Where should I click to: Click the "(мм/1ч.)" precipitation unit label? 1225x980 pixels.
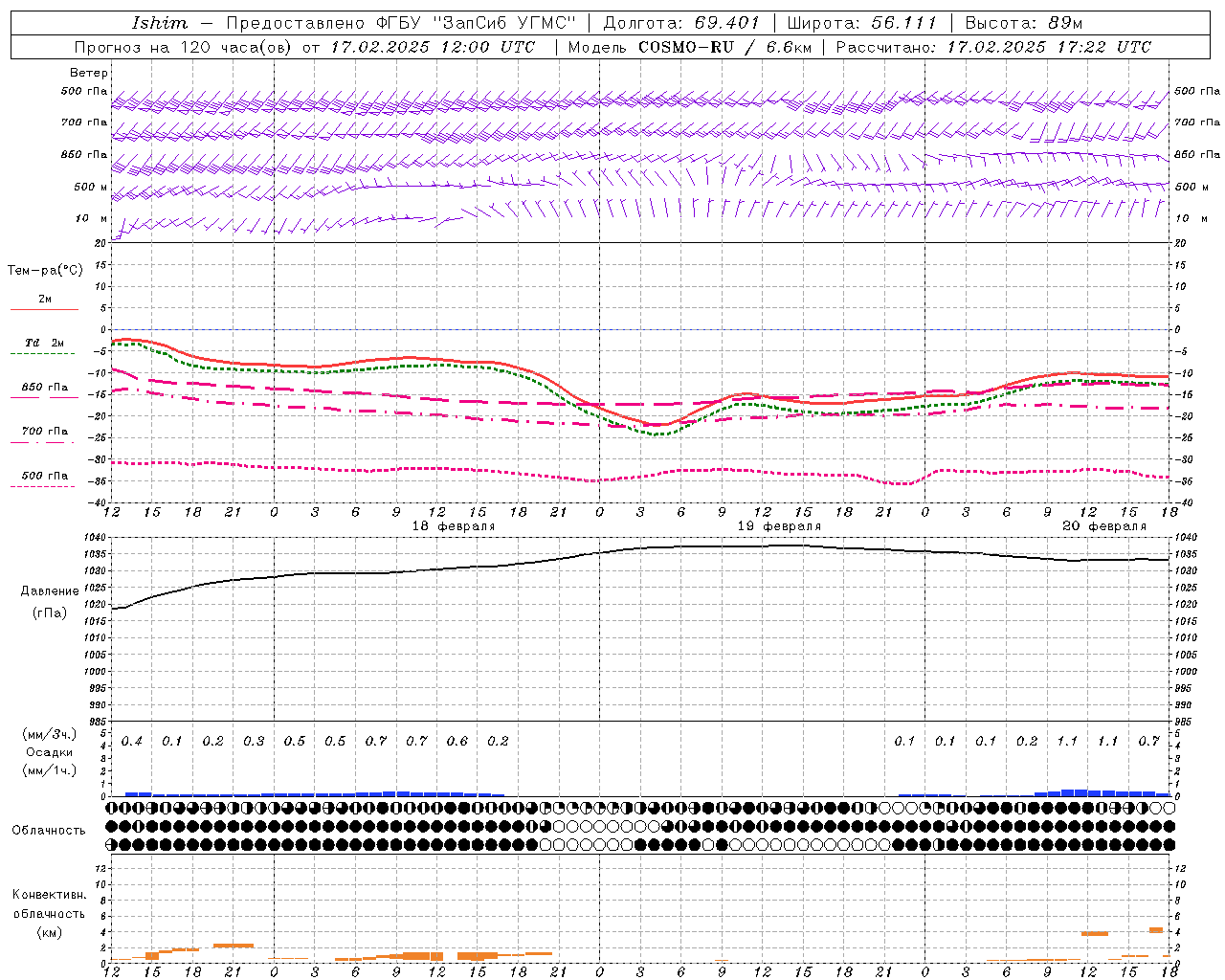(50, 770)
